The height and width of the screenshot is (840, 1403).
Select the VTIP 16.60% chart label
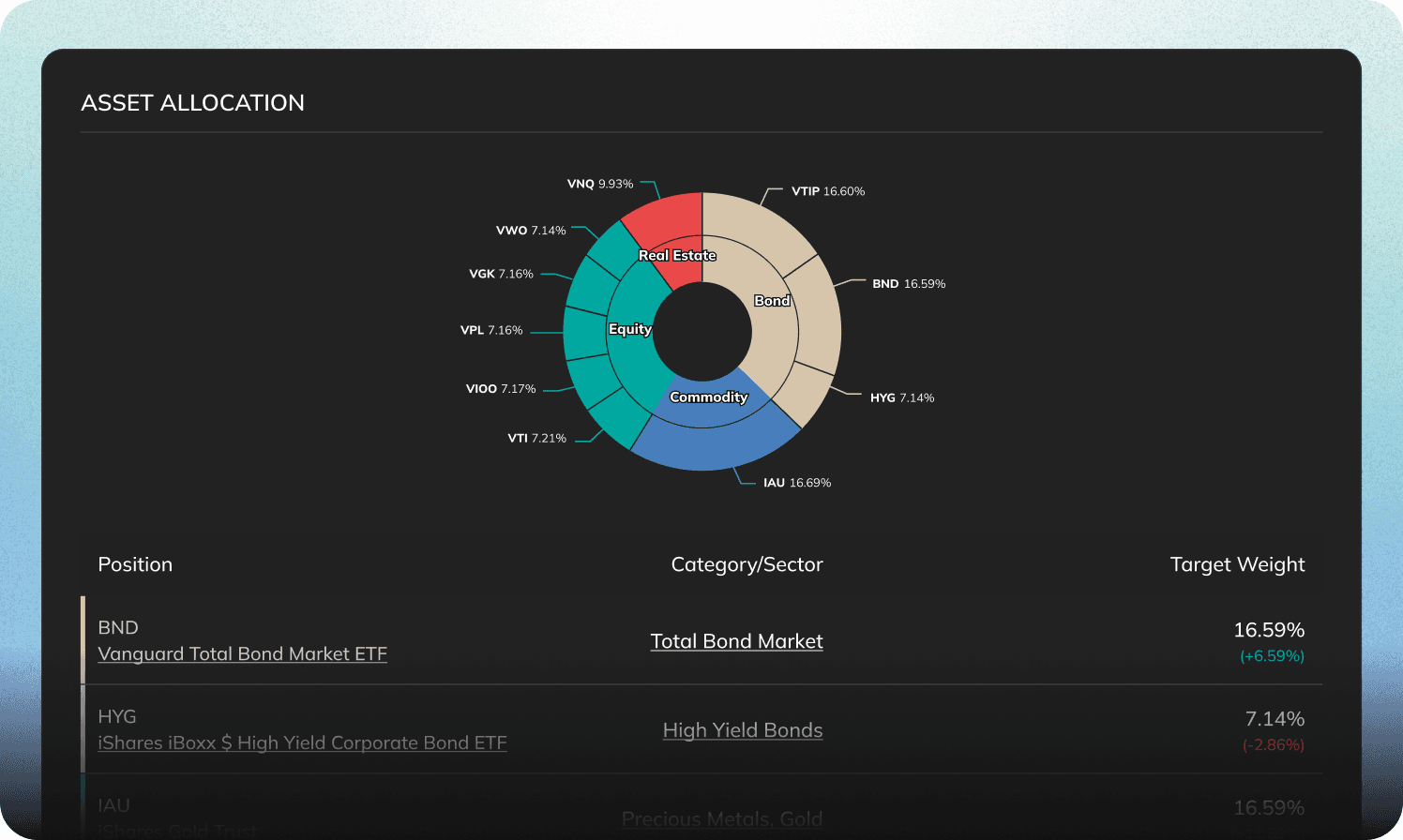828,191
